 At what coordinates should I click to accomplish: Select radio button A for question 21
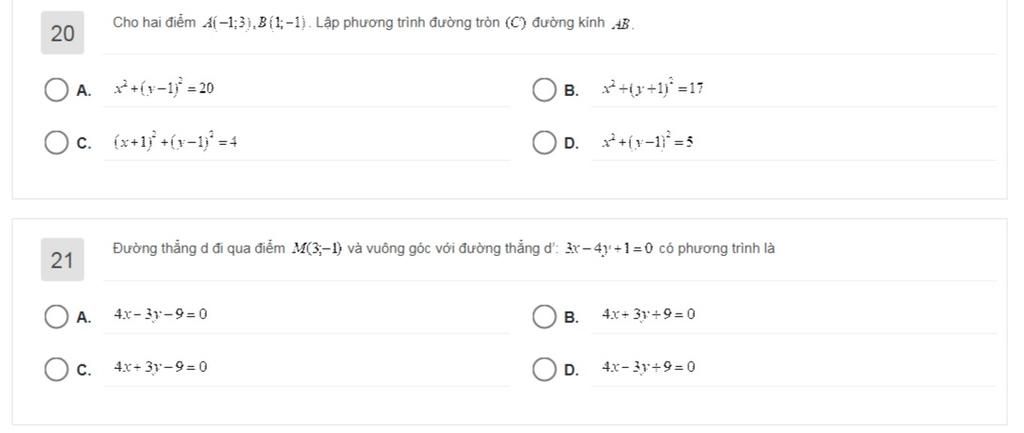[56, 316]
